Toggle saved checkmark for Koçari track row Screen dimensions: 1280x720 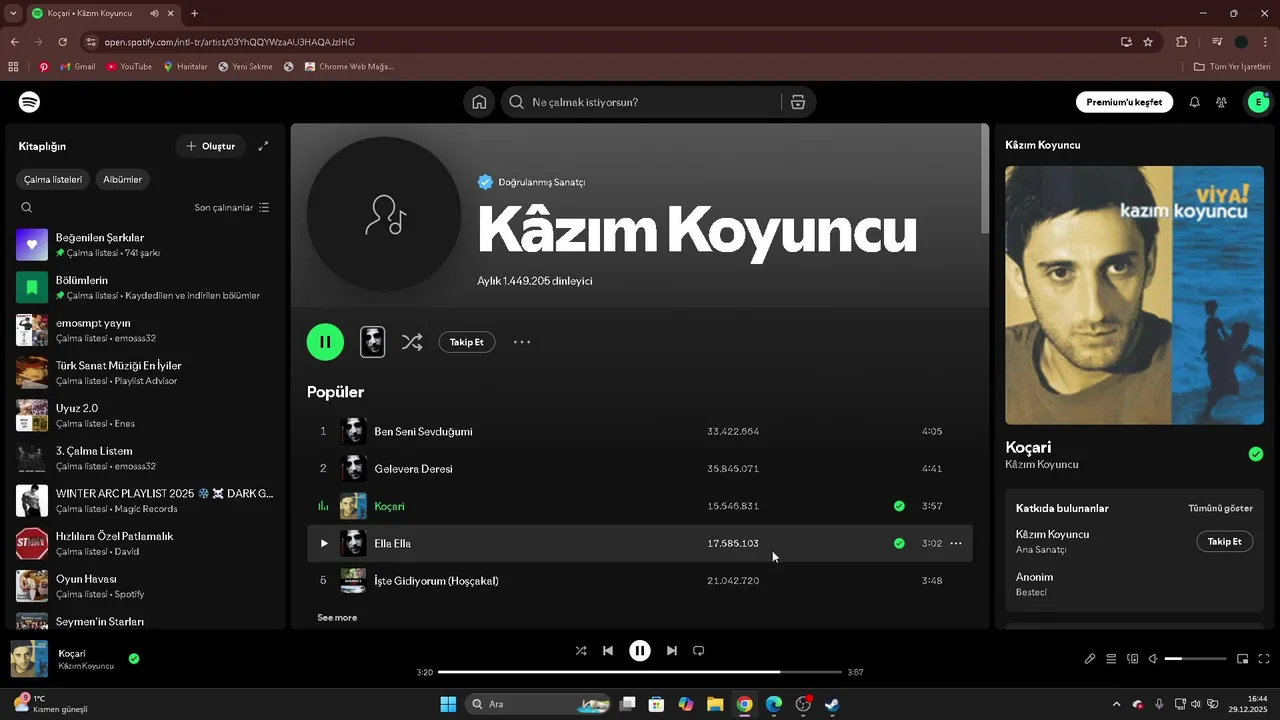[899, 506]
